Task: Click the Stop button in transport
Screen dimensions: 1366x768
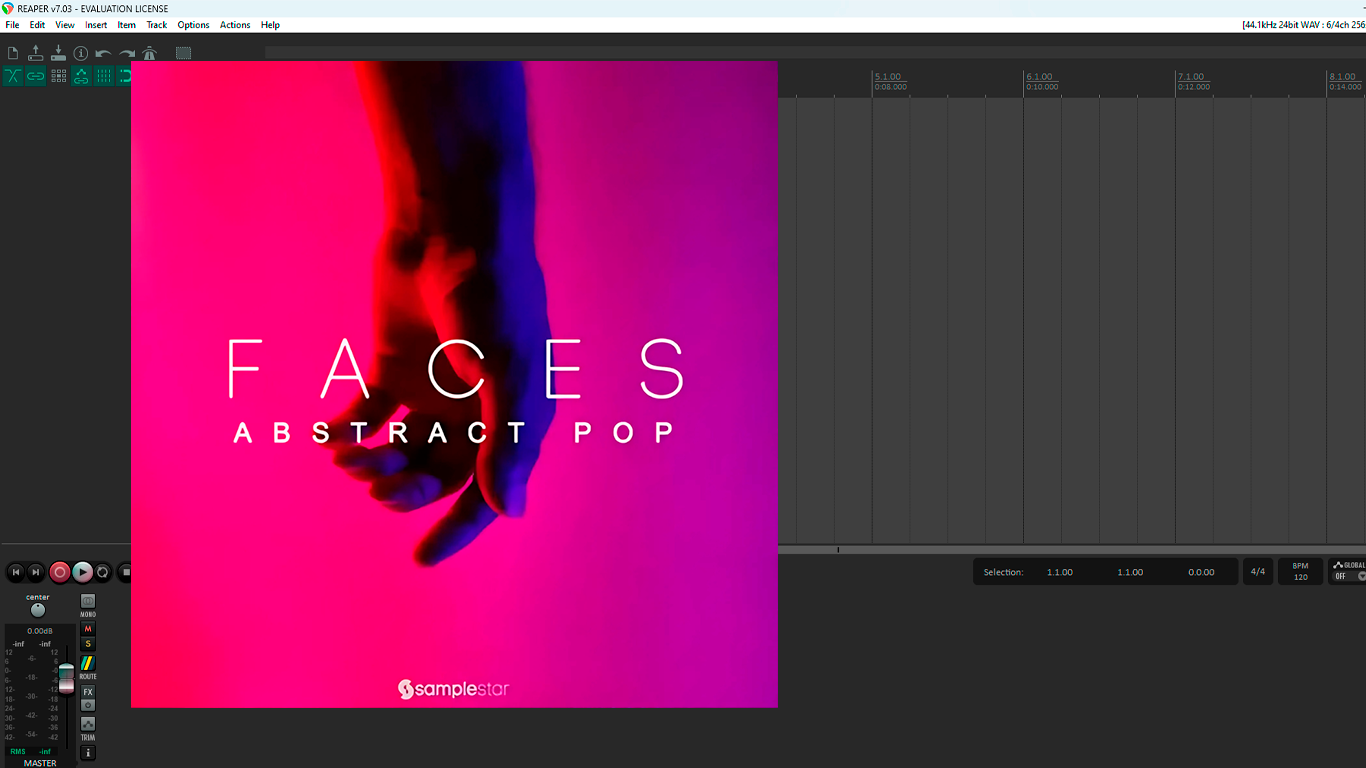Action: pos(125,572)
